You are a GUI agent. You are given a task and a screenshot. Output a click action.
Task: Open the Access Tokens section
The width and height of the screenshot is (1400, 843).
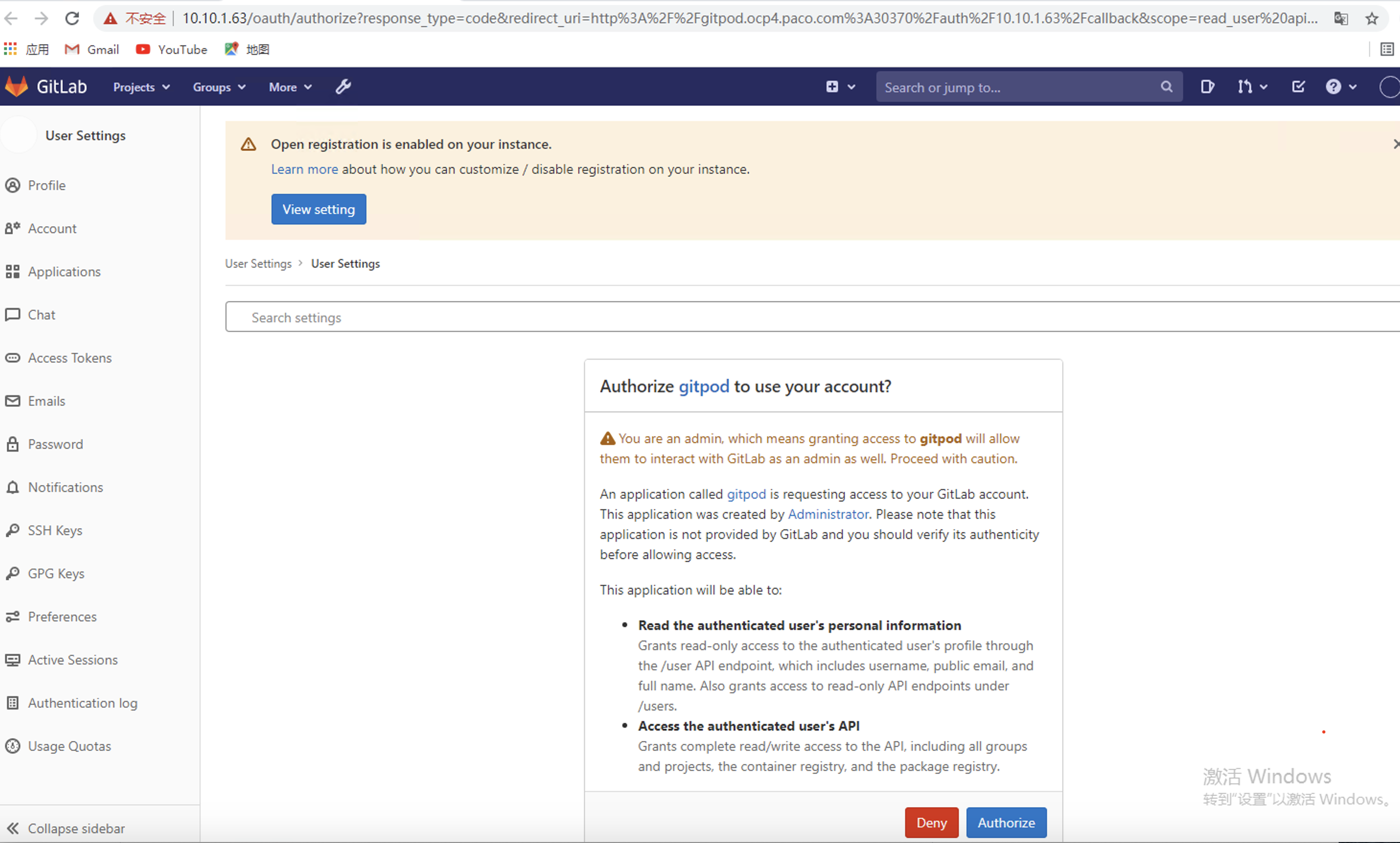point(70,357)
